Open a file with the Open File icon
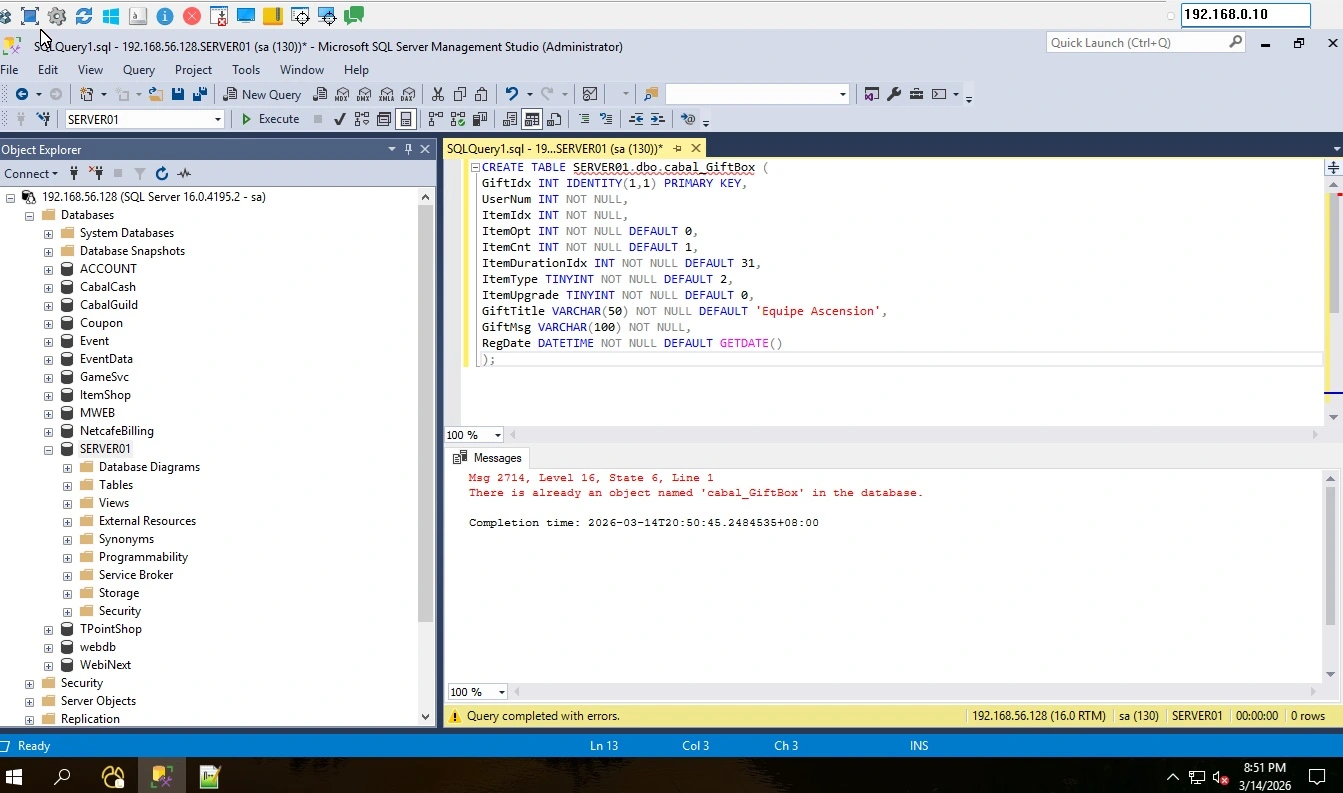 click(x=156, y=94)
